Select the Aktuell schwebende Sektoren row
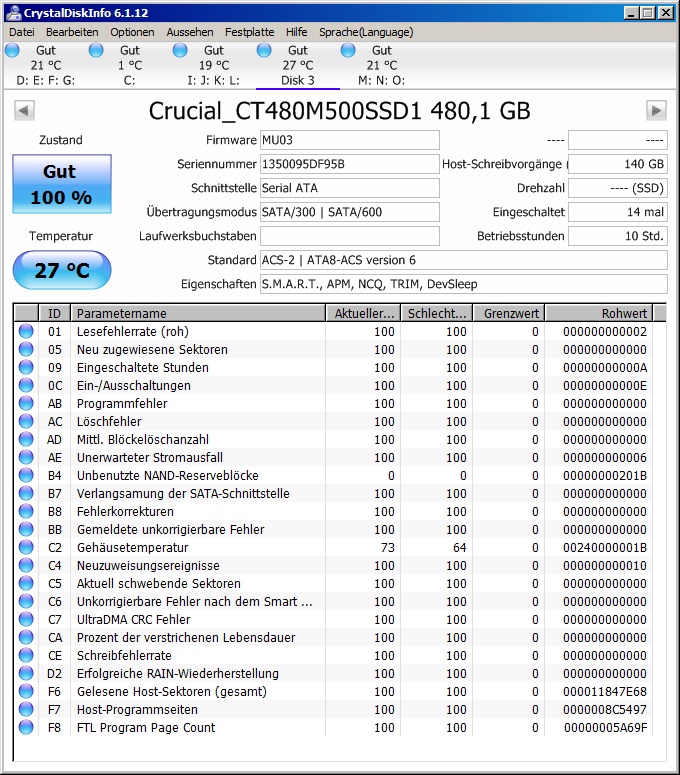The height and width of the screenshot is (775, 680). click(334, 583)
